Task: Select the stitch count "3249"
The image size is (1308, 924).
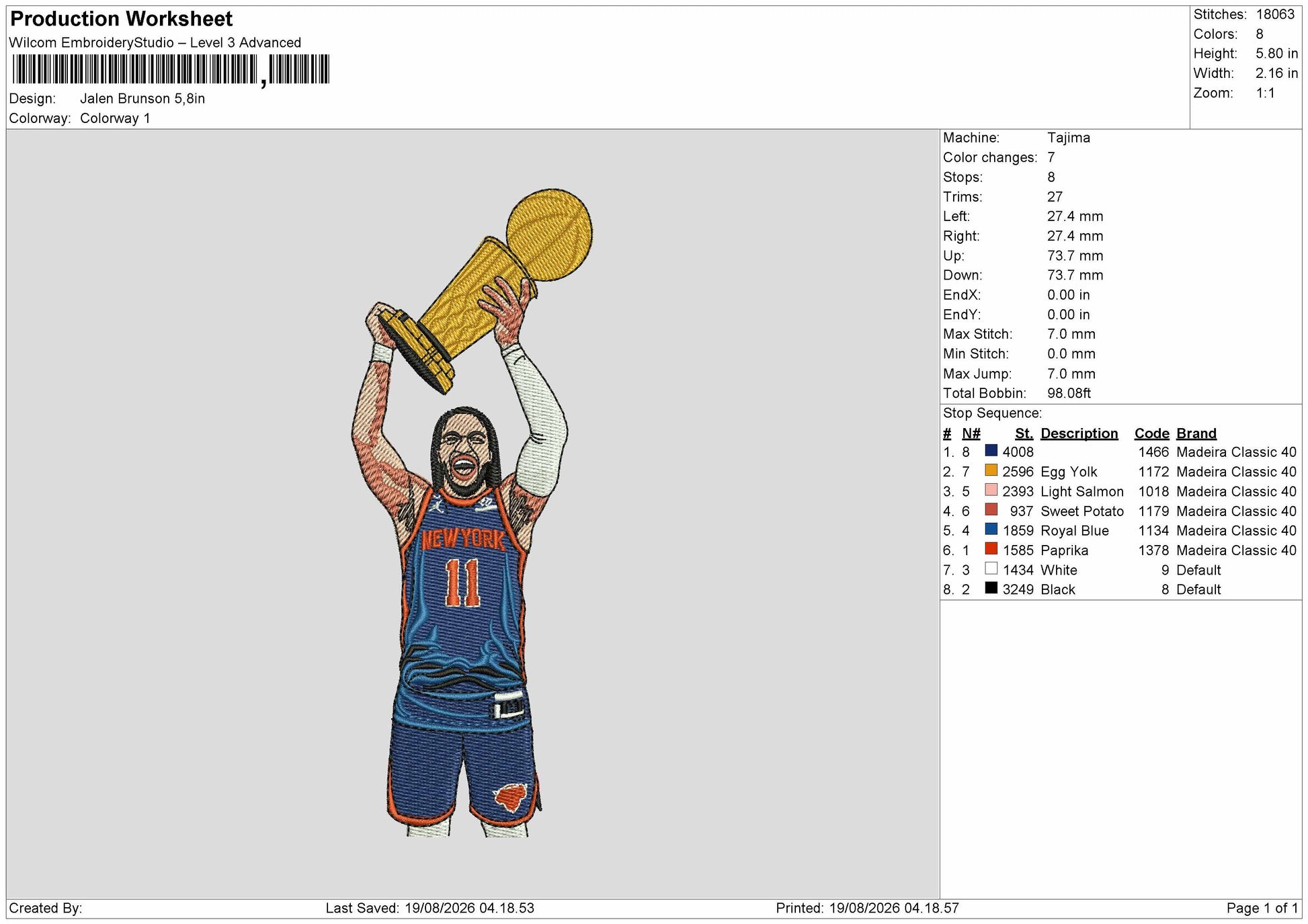Action: 1018,589
